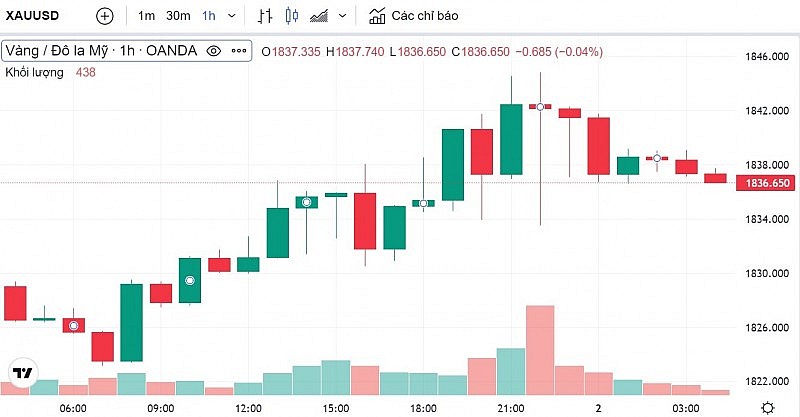Choose the area chart style icon

320,16
